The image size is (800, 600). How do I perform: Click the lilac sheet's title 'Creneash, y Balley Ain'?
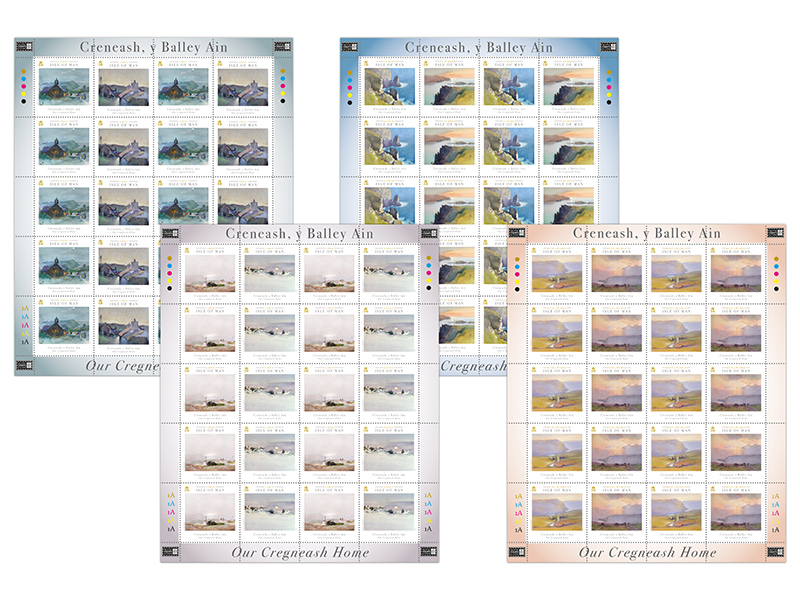click(x=299, y=234)
